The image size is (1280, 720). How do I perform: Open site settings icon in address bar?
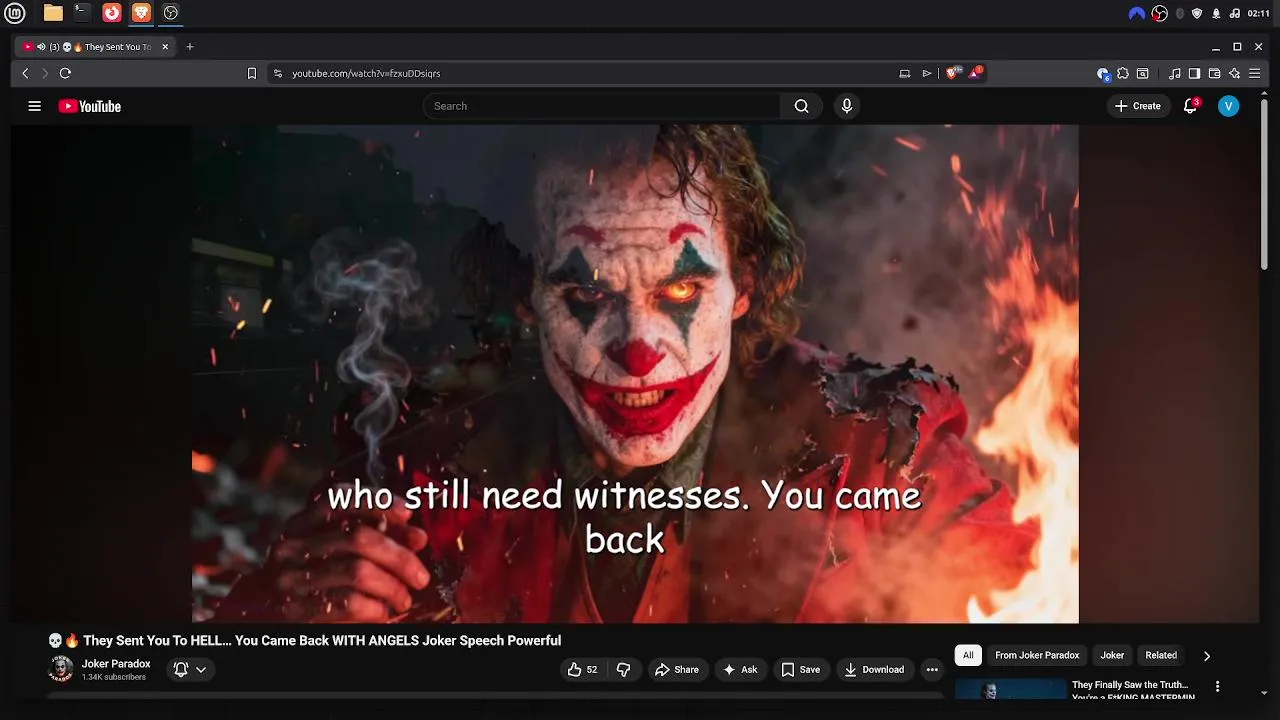278,73
